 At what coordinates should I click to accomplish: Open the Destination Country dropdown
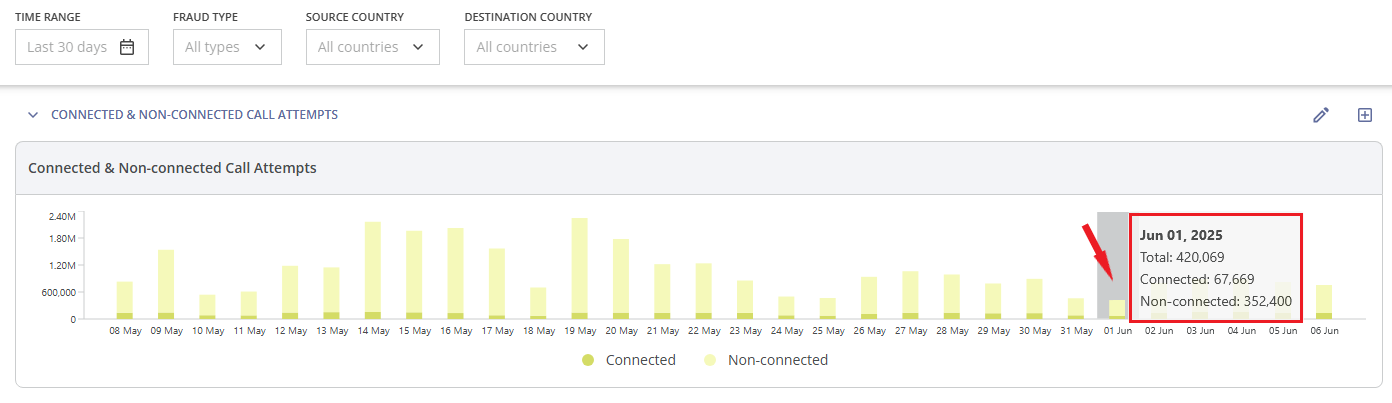coord(534,47)
